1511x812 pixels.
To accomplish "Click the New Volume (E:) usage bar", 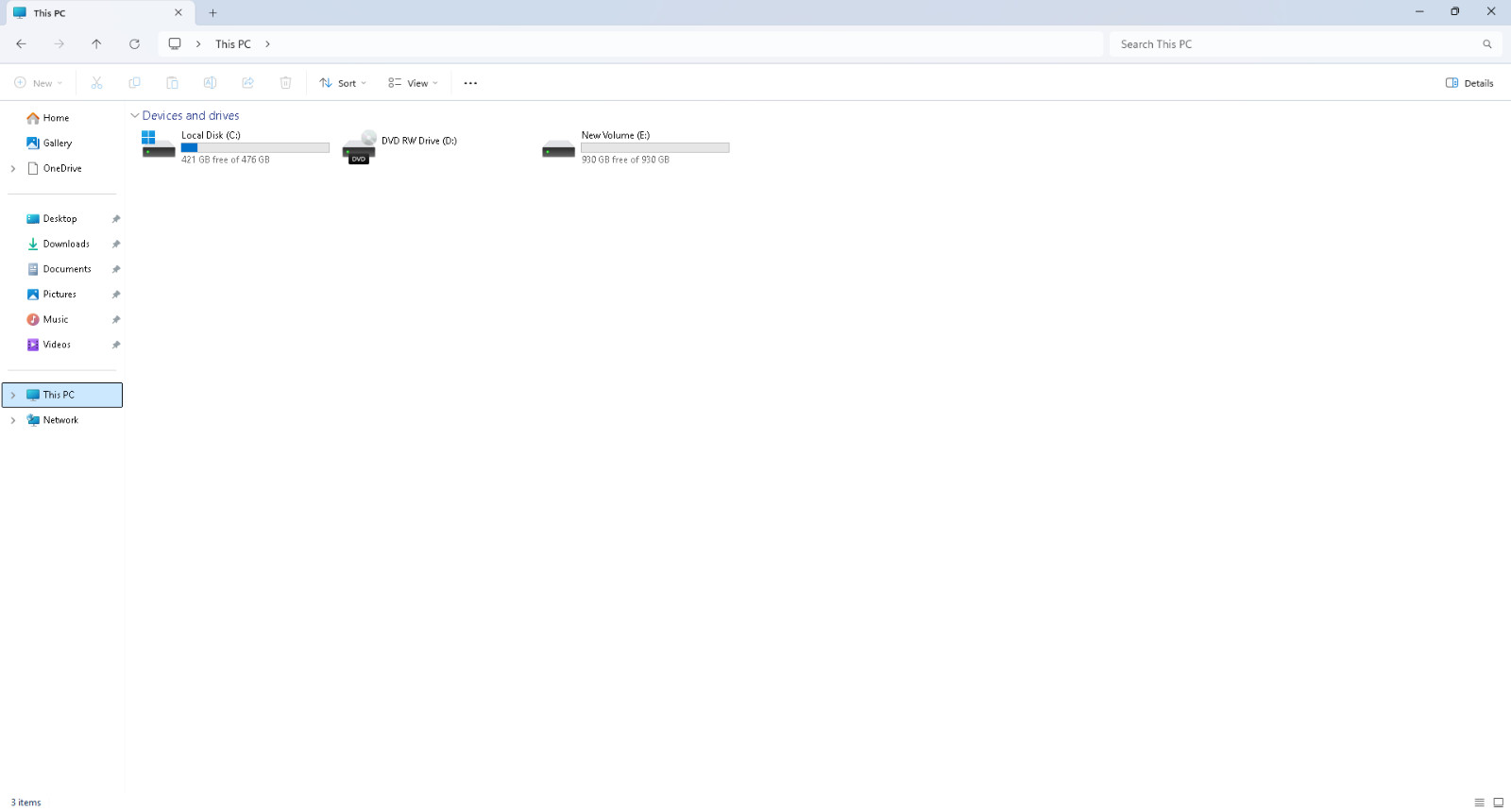I will 655,147.
